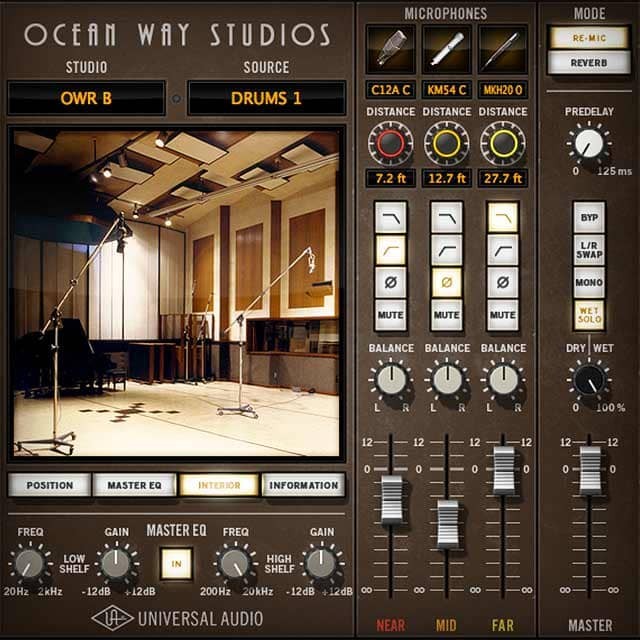Select Reverb mode
The image size is (640, 640).
pos(589,62)
